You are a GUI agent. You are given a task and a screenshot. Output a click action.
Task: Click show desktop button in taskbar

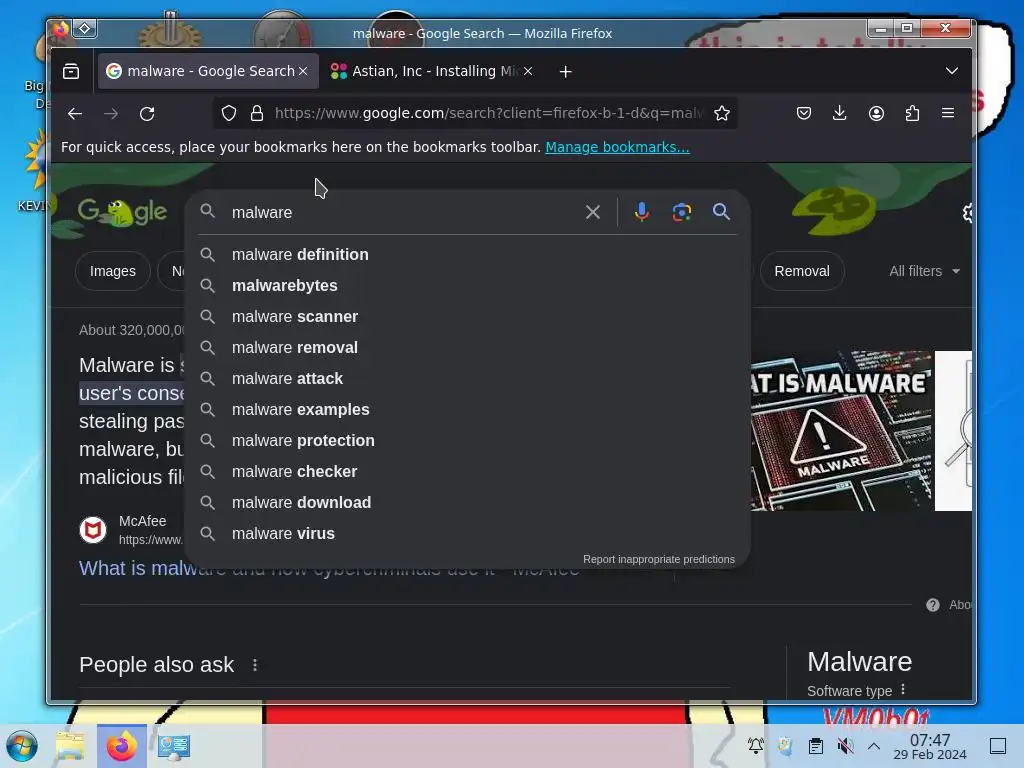(x=998, y=746)
